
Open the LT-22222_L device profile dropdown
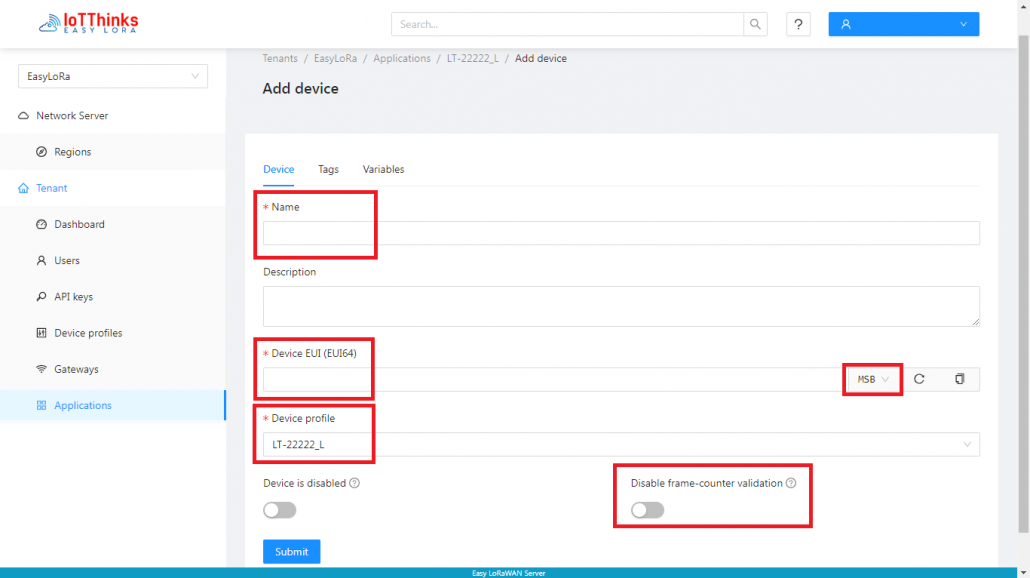coord(620,444)
